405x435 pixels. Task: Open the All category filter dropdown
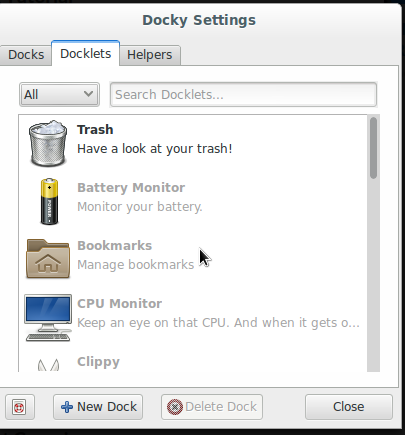pos(59,95)
